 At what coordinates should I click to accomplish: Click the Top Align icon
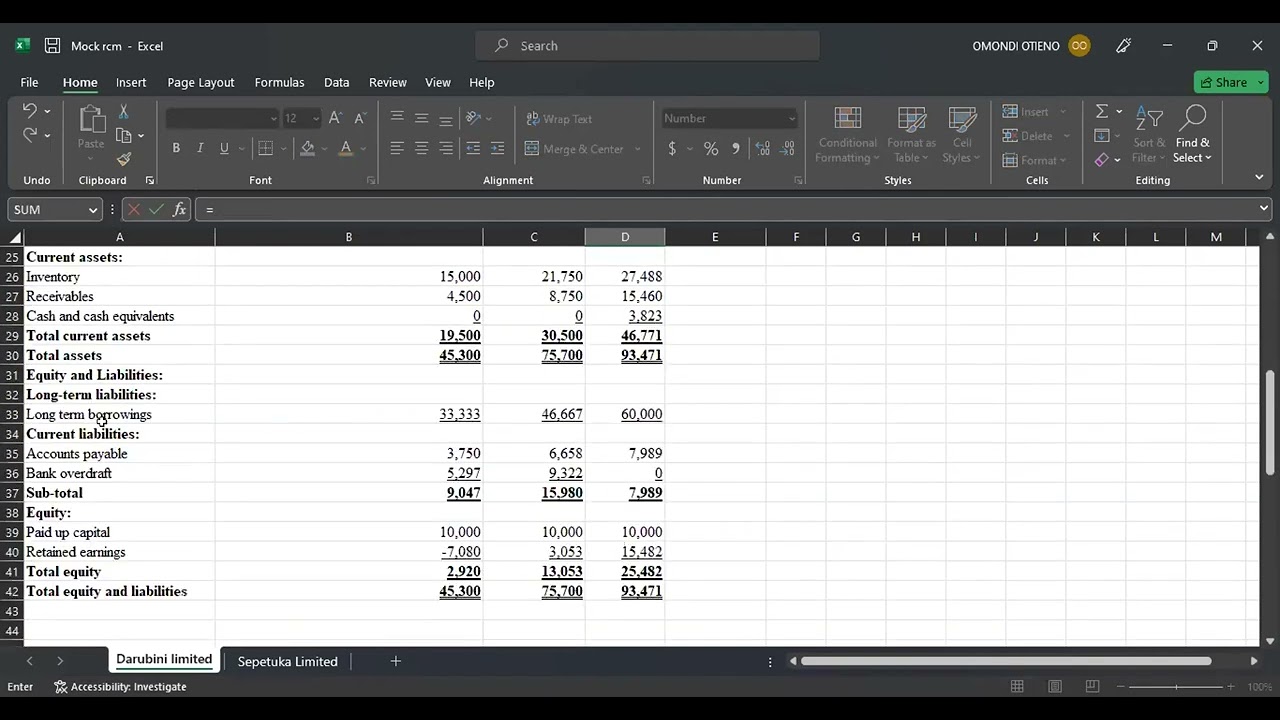click(397, 118)
